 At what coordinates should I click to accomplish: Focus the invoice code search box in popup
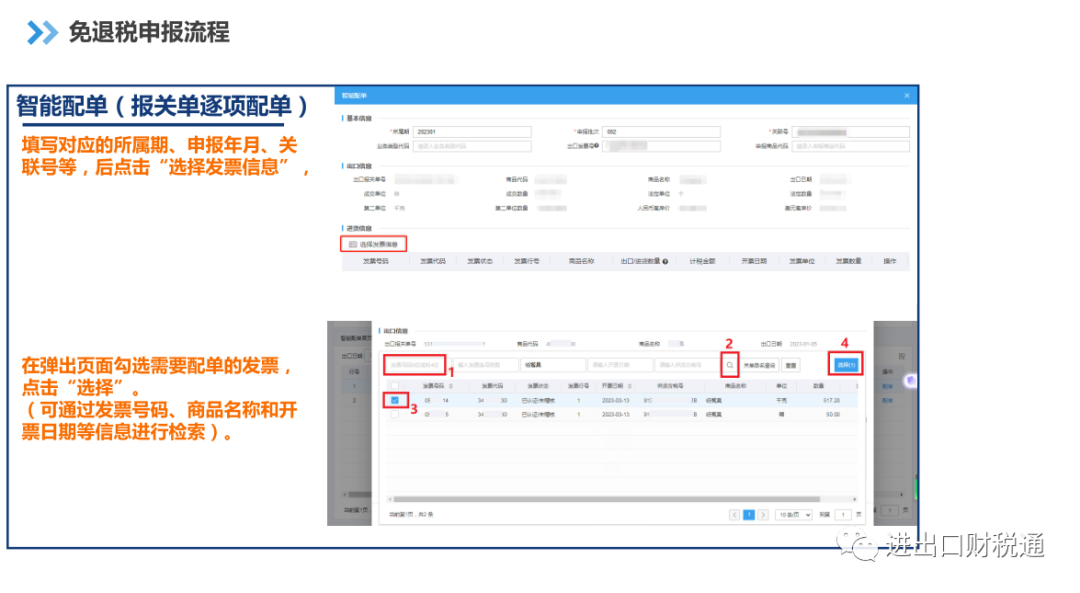(x=485, y=365)
